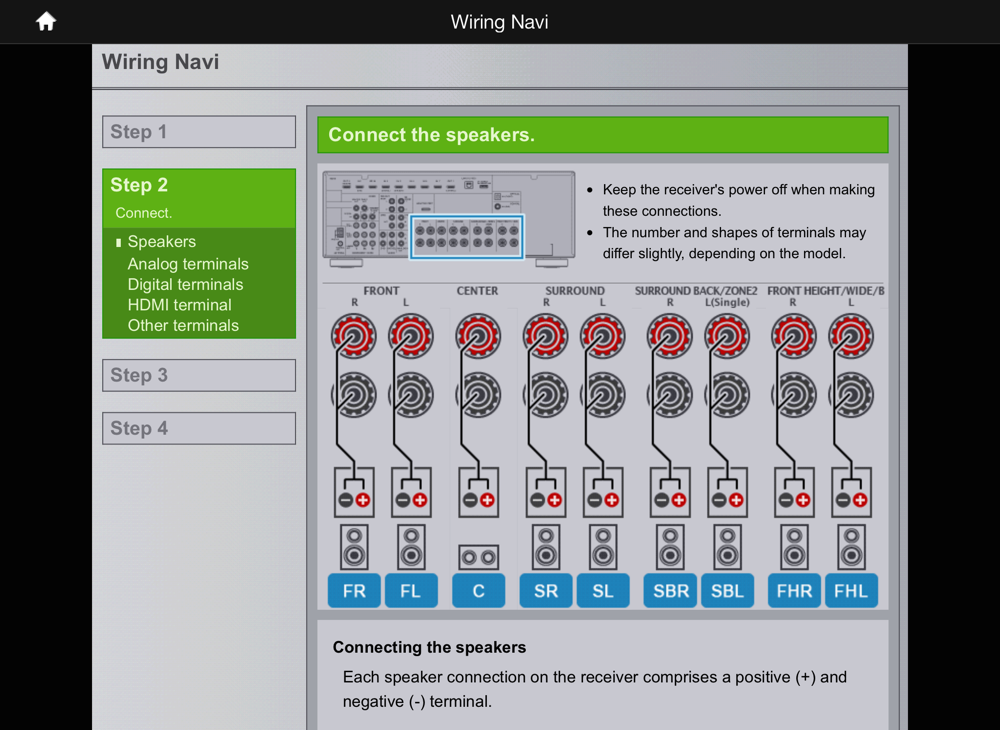Open Analog terminals section

point(188,264)
